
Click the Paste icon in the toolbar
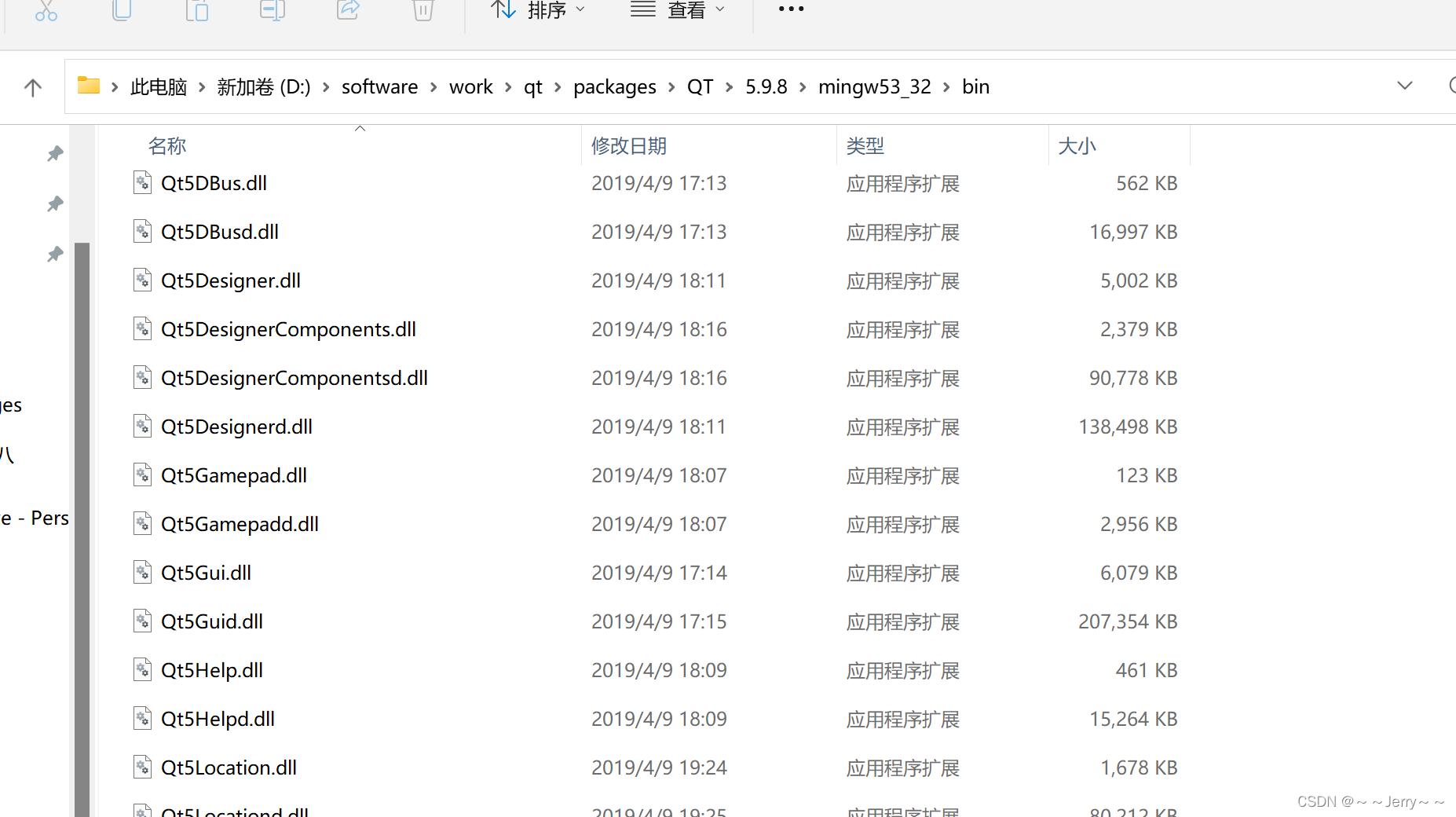tap(196, 11)
